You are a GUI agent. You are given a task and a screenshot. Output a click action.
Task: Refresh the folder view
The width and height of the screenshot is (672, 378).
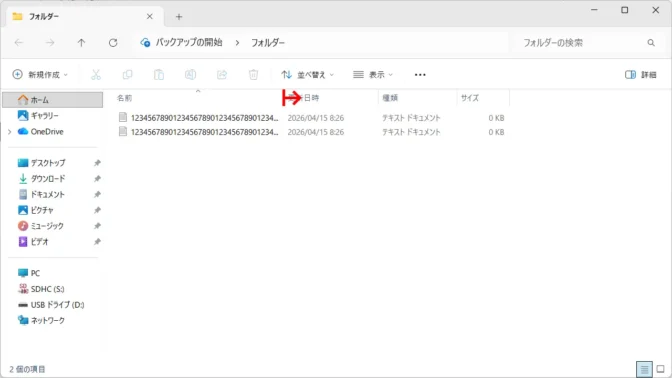pyautogui.click(x=113, y=42)
